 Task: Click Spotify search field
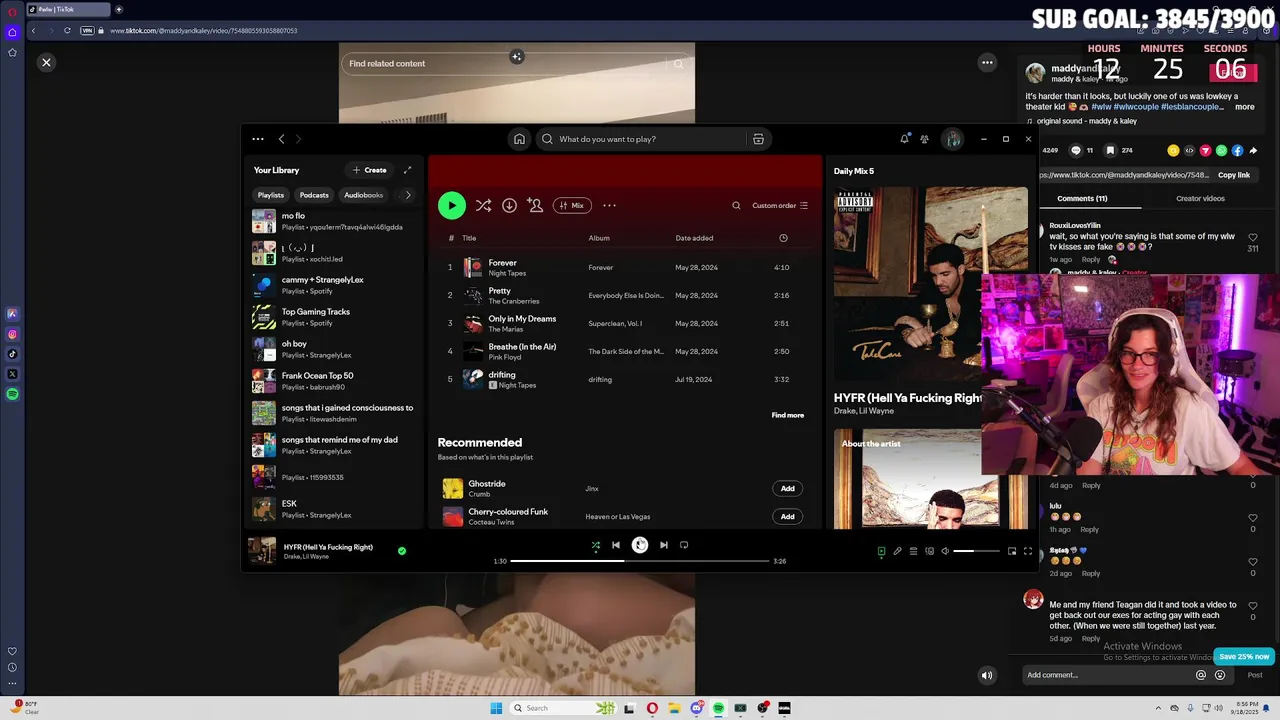click(x=640, y=139)
